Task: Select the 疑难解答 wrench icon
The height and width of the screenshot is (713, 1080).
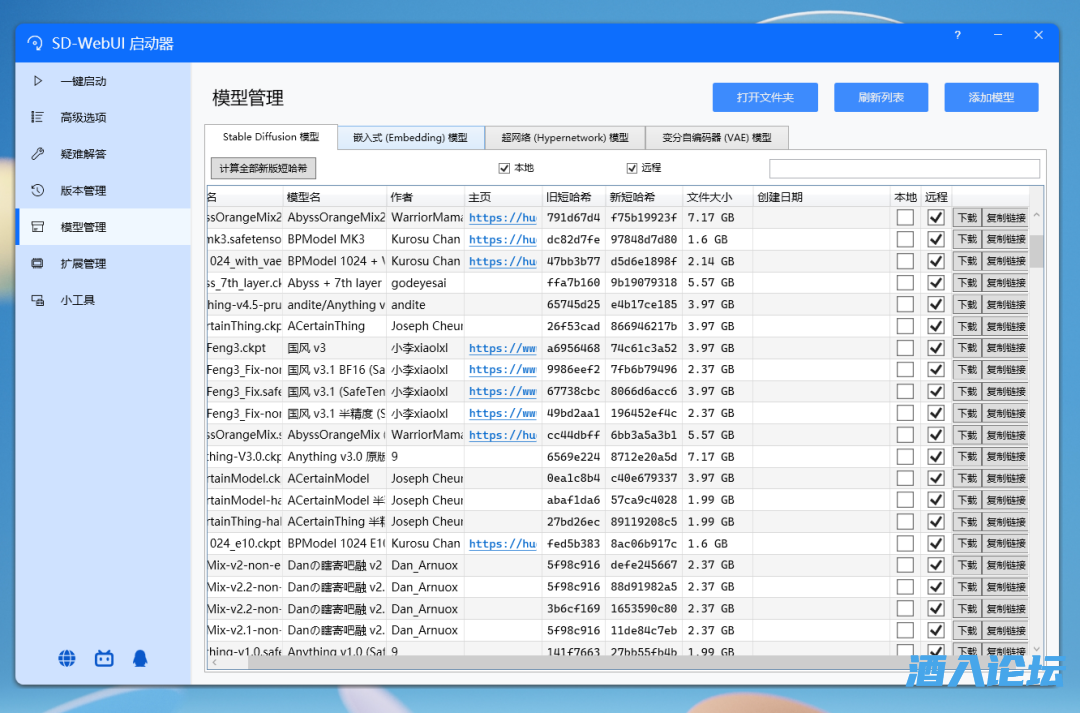Action: coord(38,154)
